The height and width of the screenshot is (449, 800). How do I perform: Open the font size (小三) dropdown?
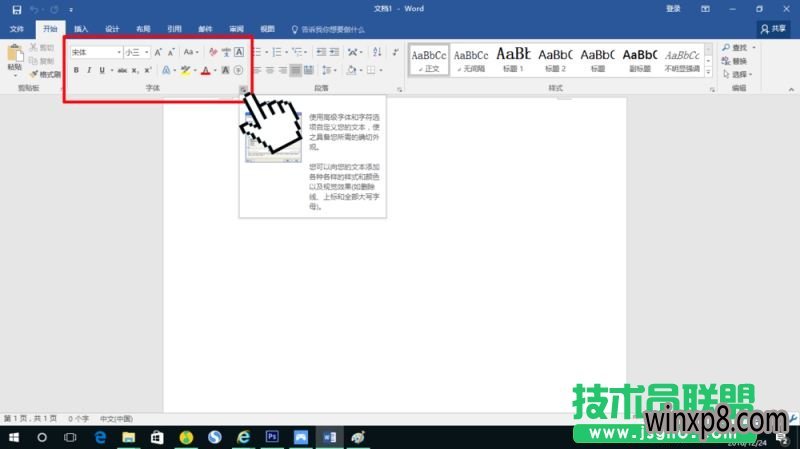(146, 53)
